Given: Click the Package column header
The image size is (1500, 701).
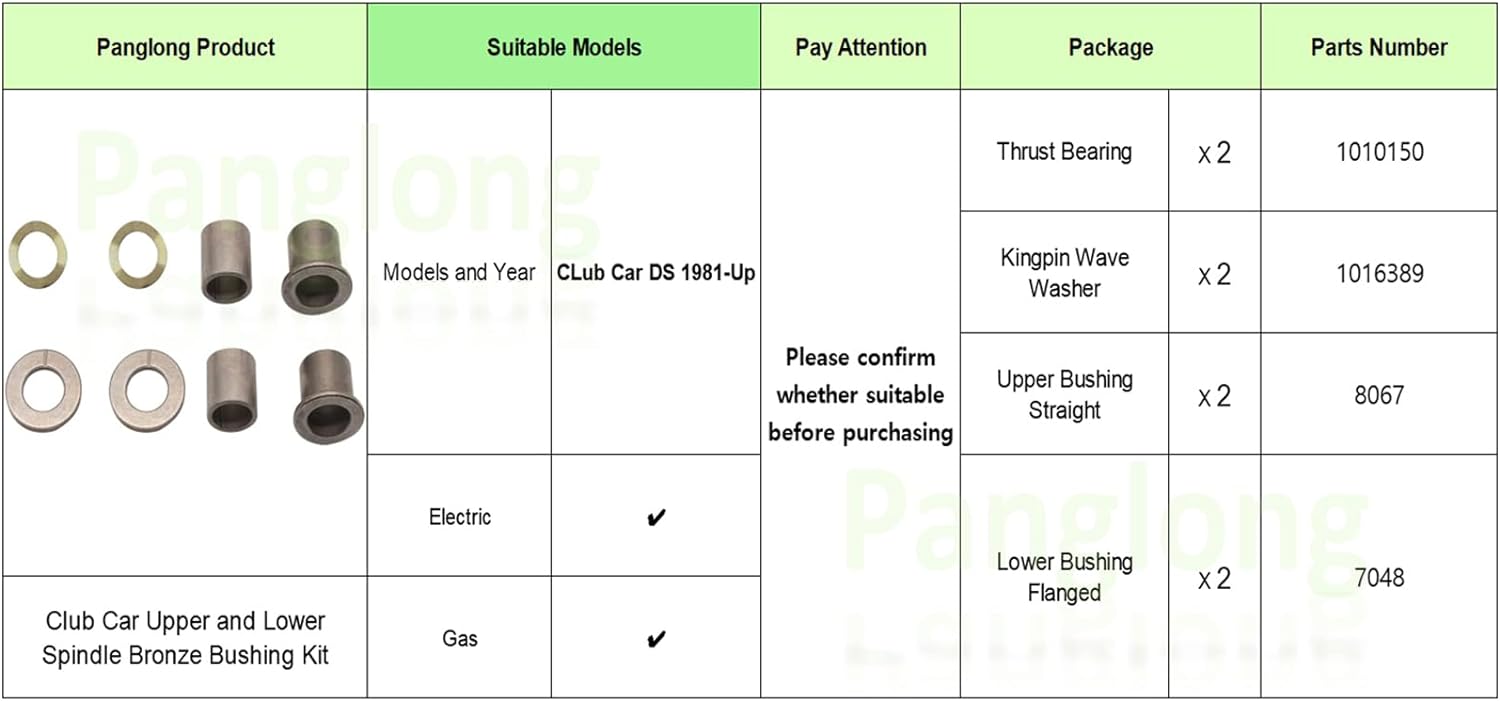Looking at the screenshot, I should (x=1110, y=47).
